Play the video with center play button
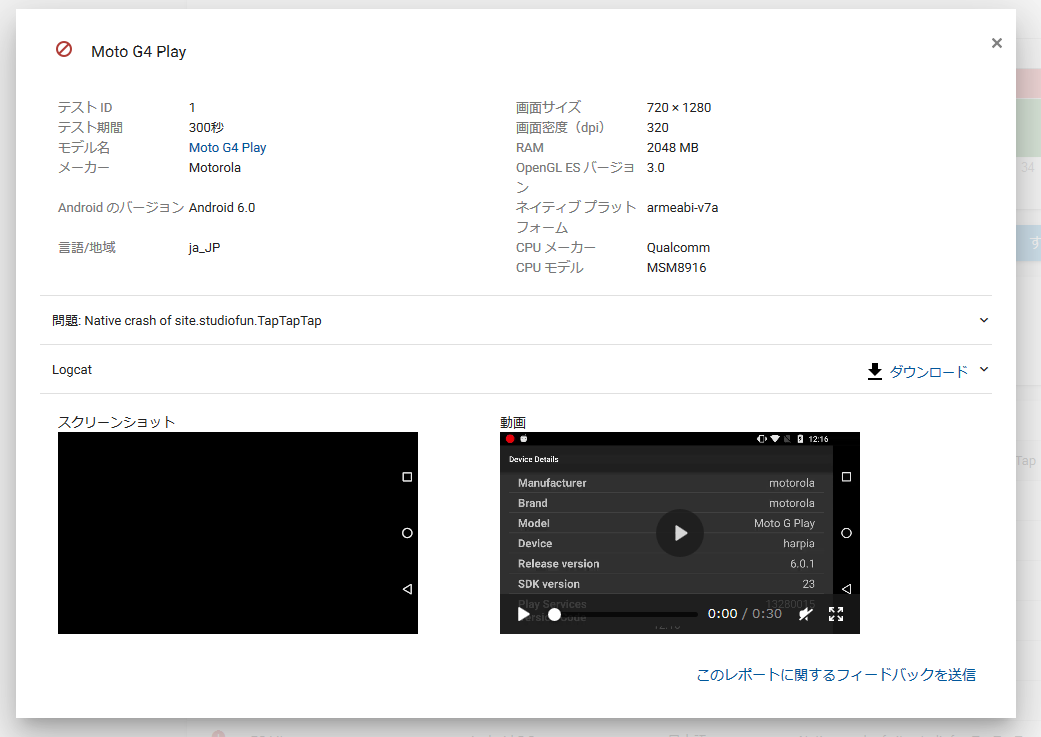The height and width of the screenshot is (737, 1041). coord(680,532)
